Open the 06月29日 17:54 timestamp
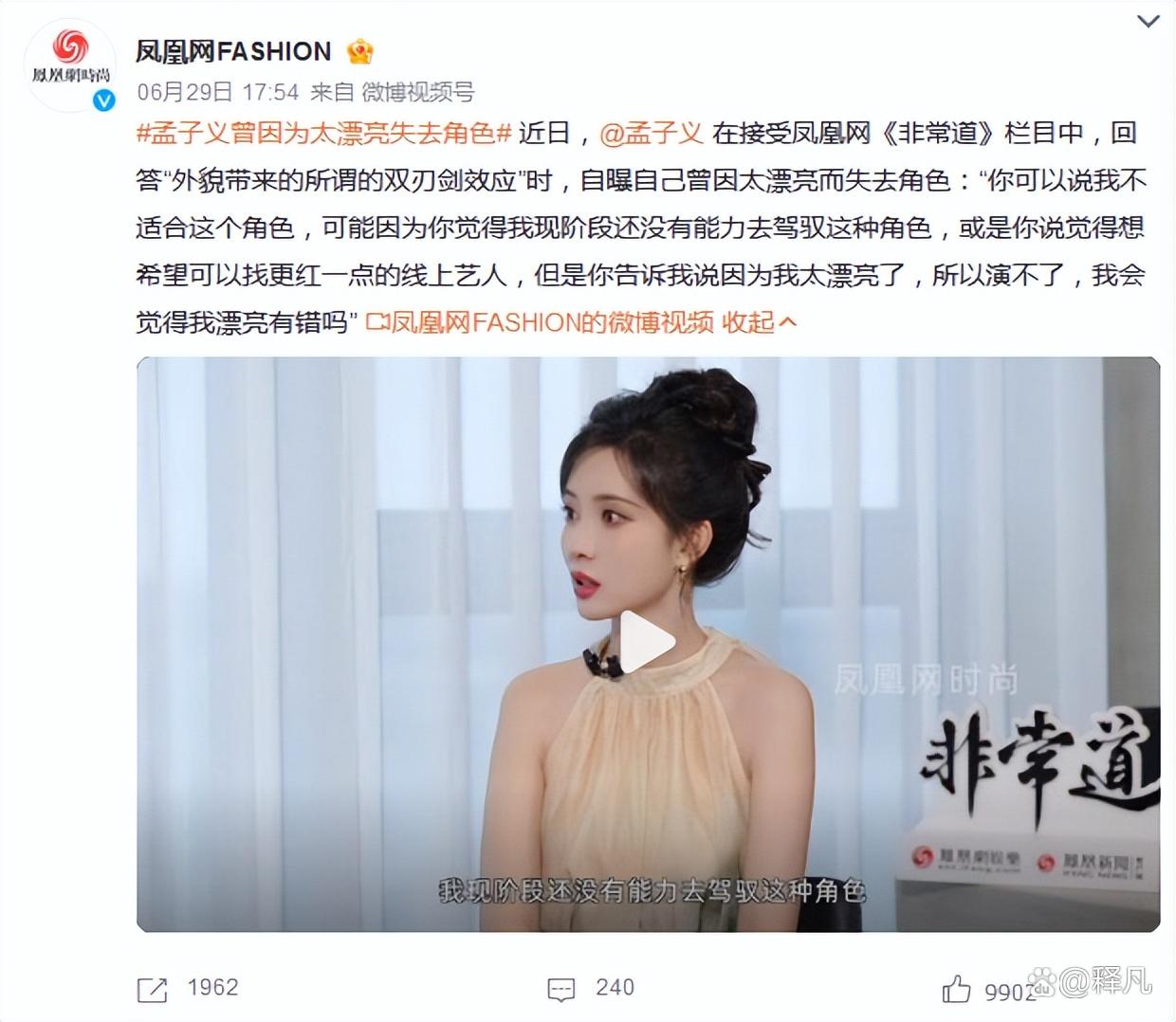The height and width of the screenshot is (1022, 1176). [x=218, y=92]
